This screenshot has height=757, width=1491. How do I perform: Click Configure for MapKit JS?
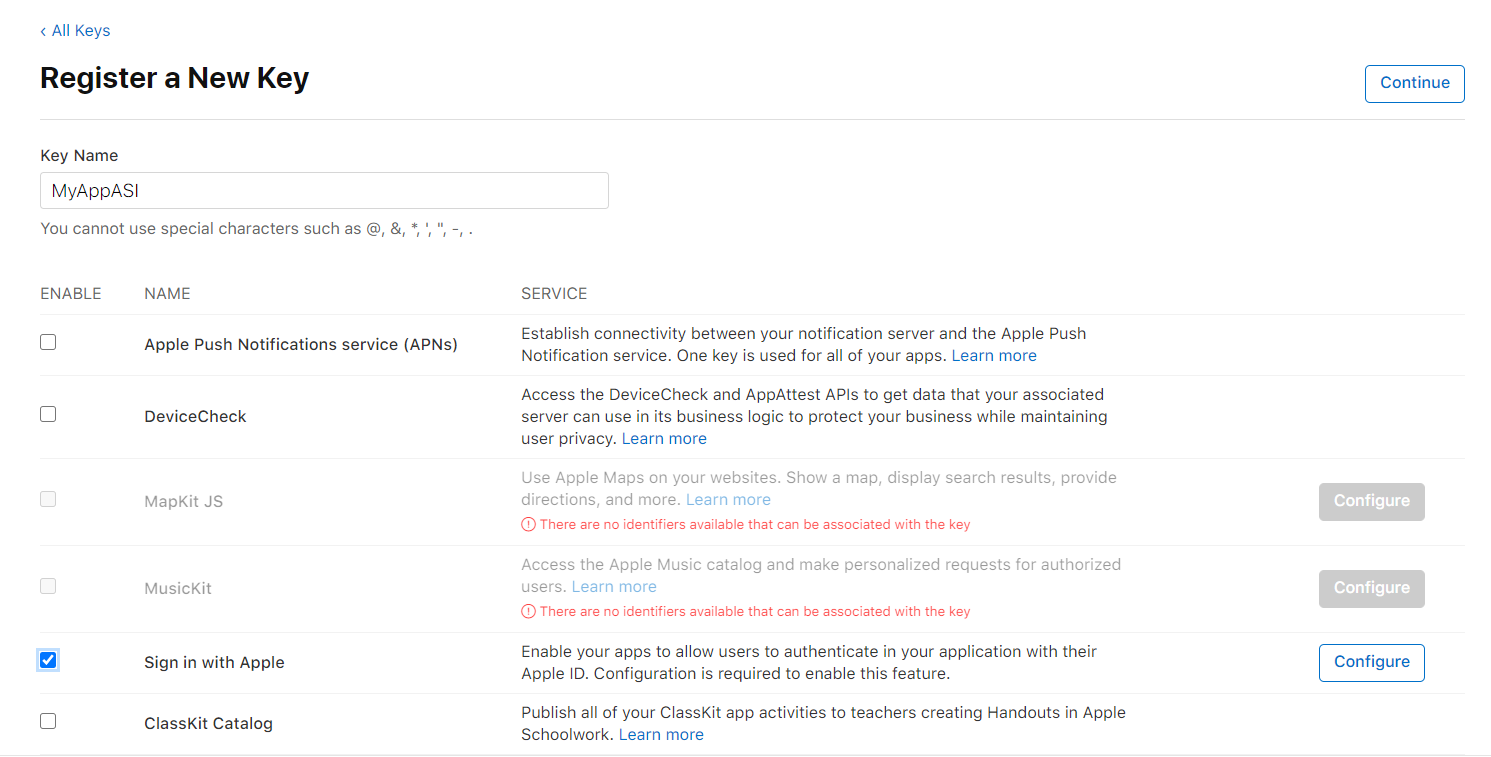[1371, 501]
